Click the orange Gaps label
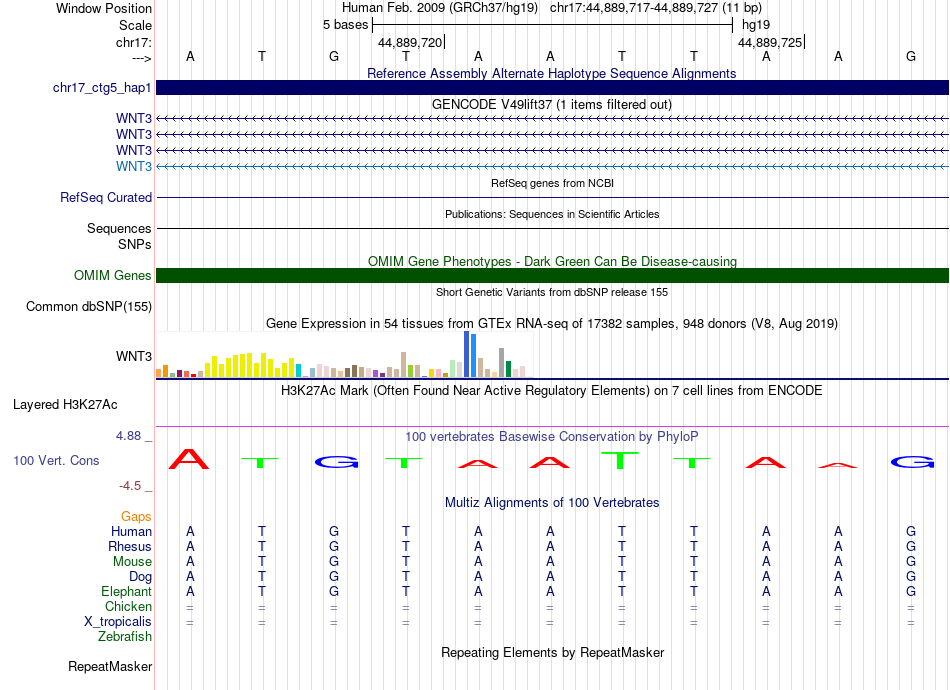Viewport: 950px width, 690px height. click(136, 517)
